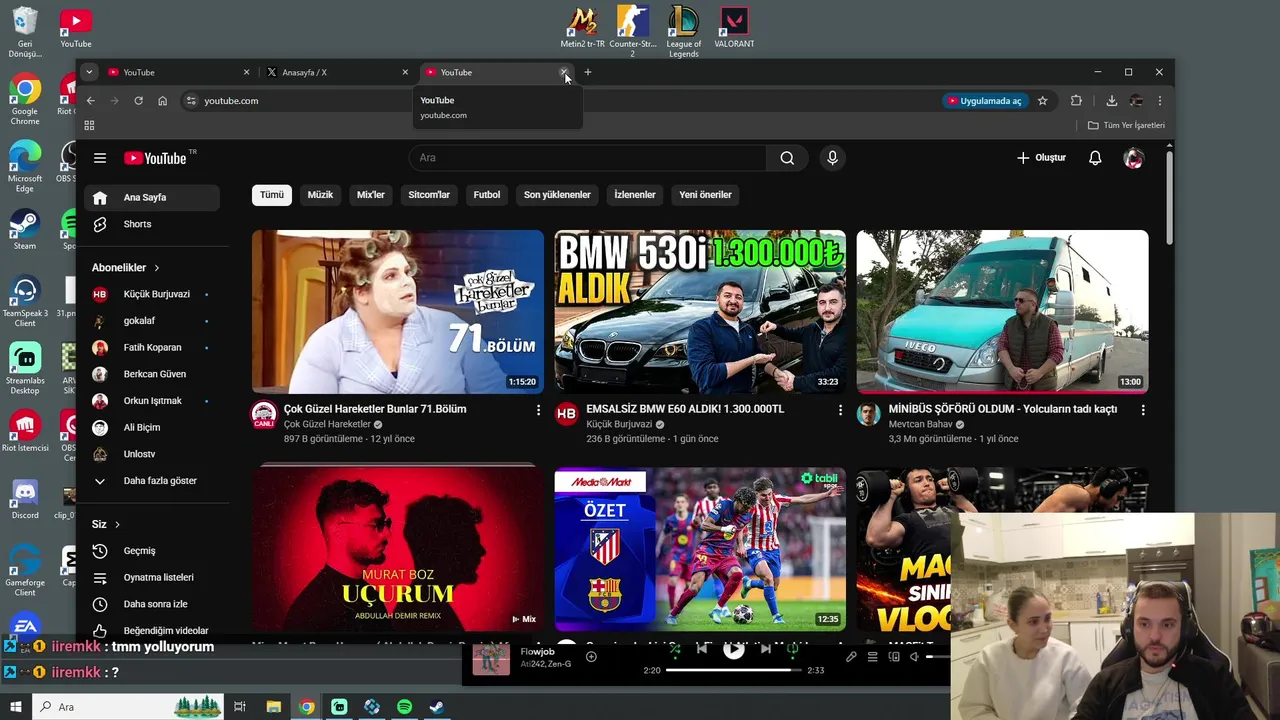Open options menu for EMSALSİZ BMW E60 video
The height and width of the screenshot is (720, 1280).
(840, 410)
